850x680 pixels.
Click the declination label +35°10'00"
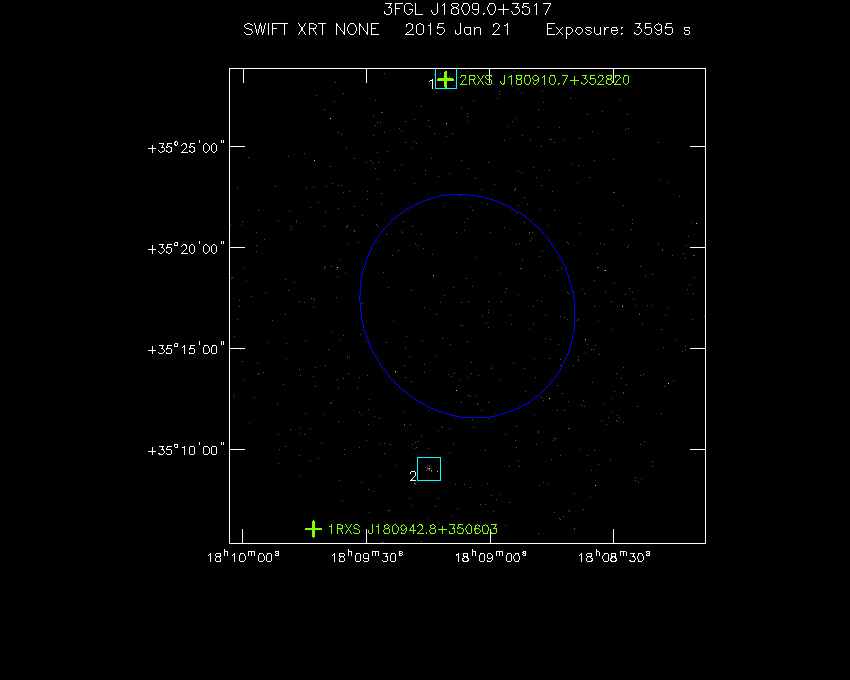[x=186, y=451]
